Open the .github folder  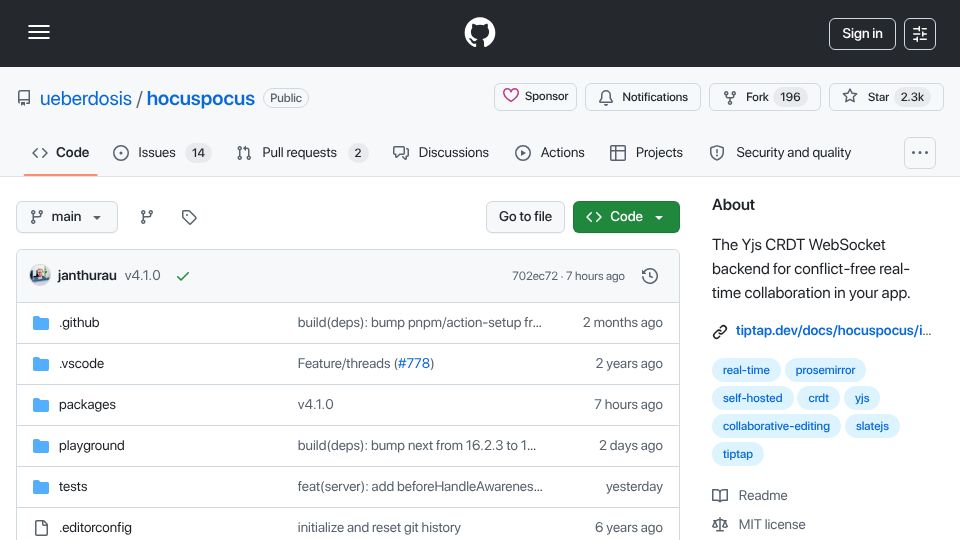(79, 323)
